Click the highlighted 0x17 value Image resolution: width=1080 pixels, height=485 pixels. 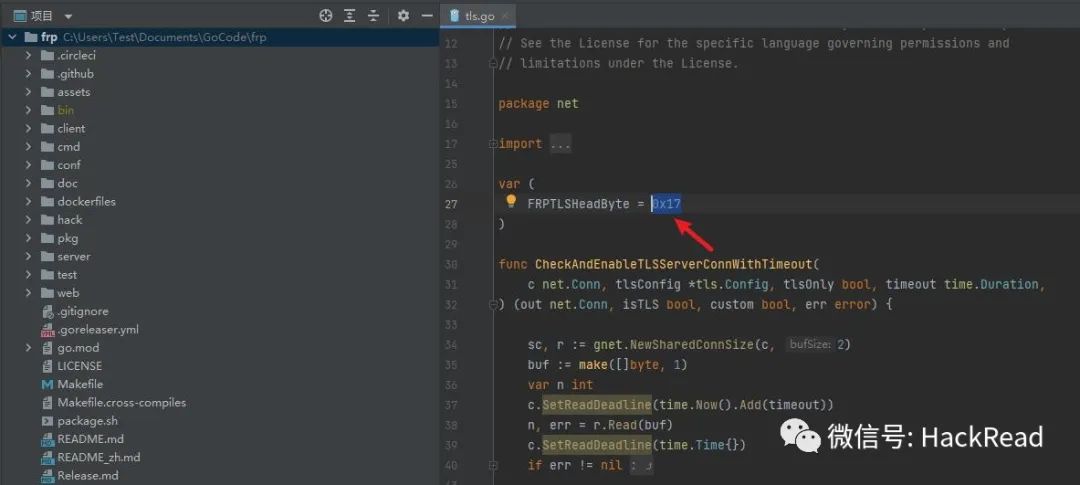pos(667,204)
